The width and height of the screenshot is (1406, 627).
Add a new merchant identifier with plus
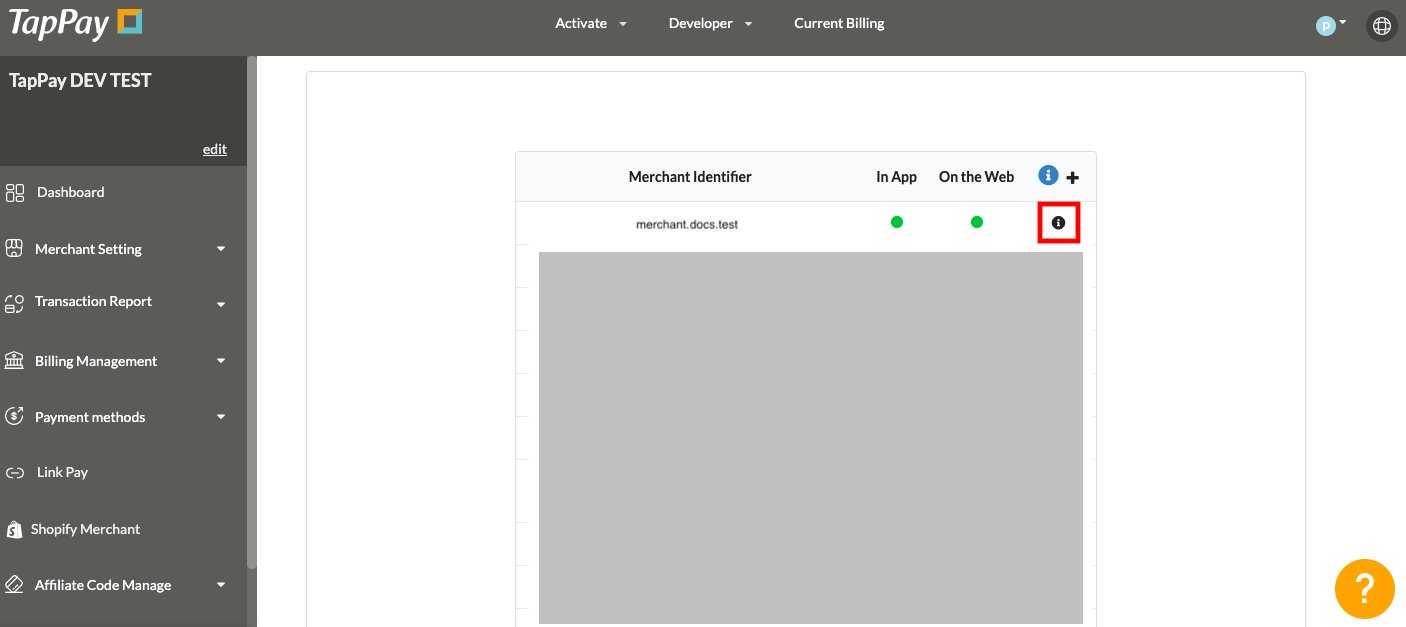[x=1073, y=178]
